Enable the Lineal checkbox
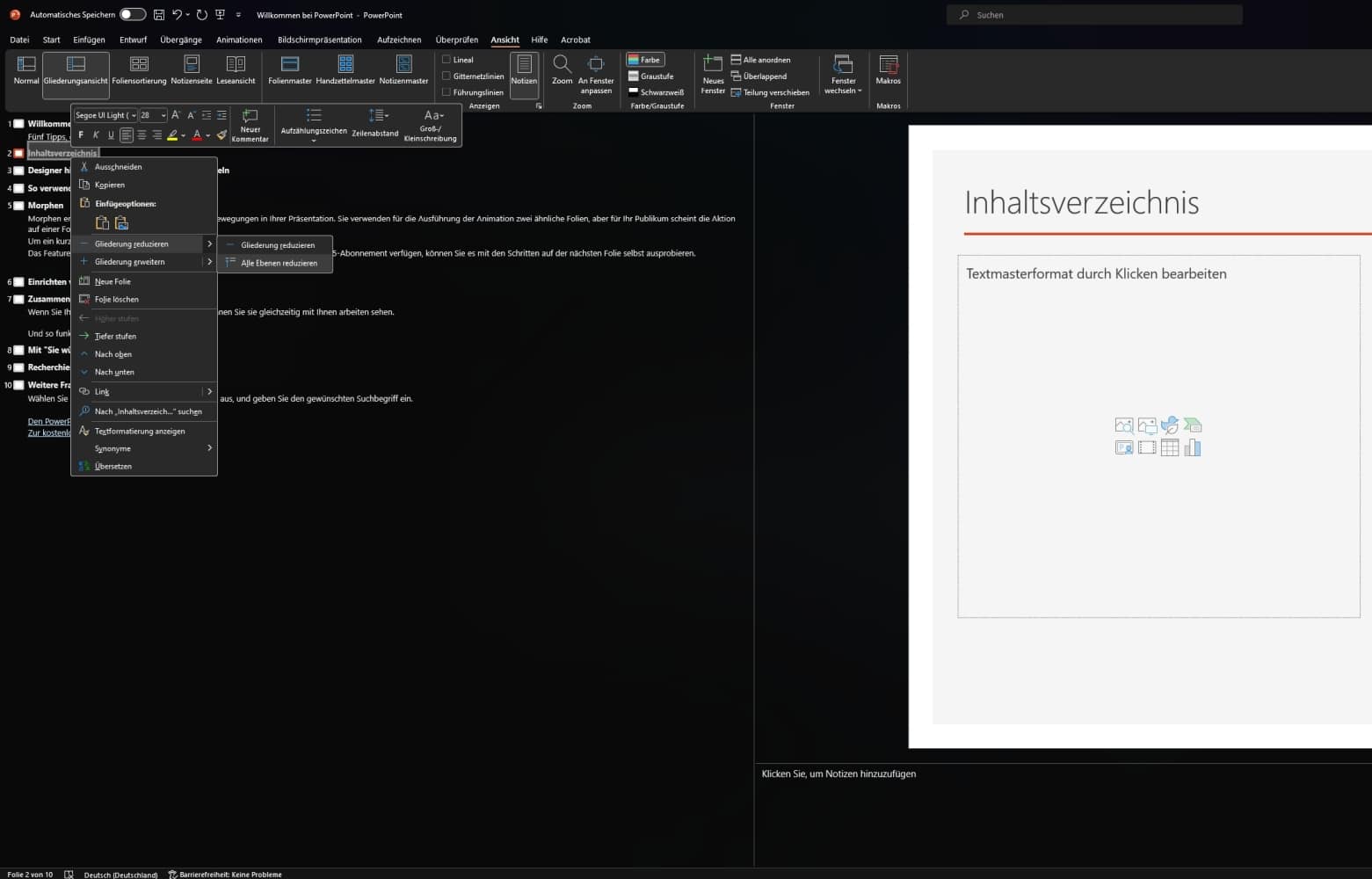The image size is (1372, 879). point(446,60)
